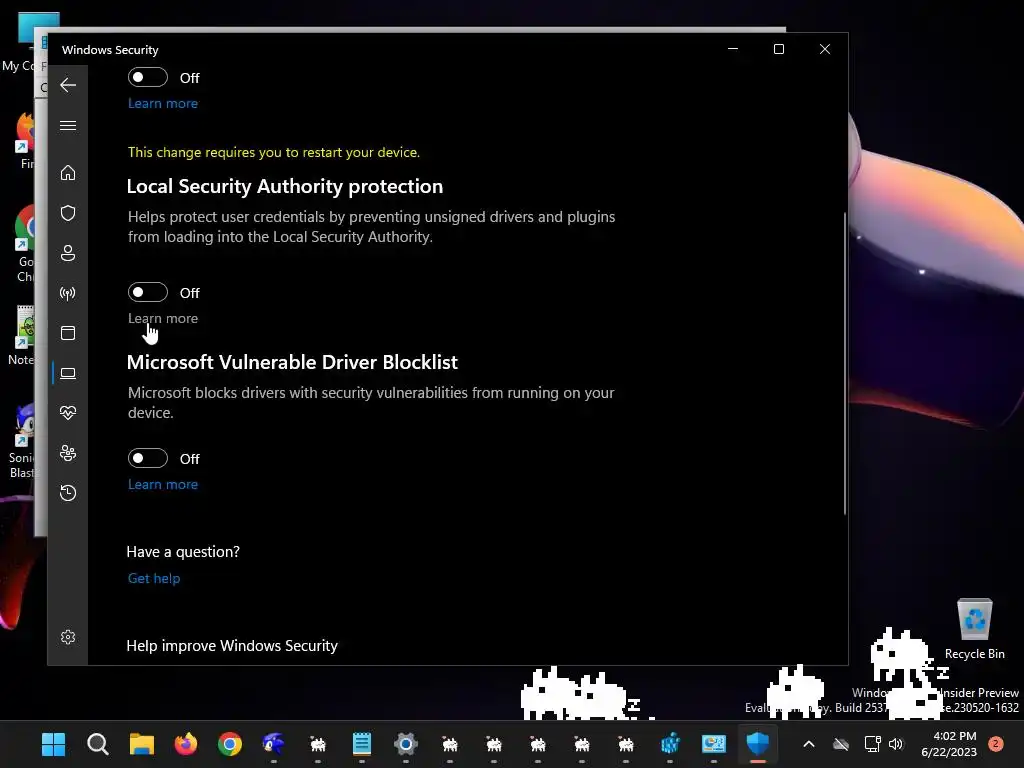The width and height of the screenshot is (1024, 768).
Task: Maximize the Windows Security window
Action: point(778,49)
